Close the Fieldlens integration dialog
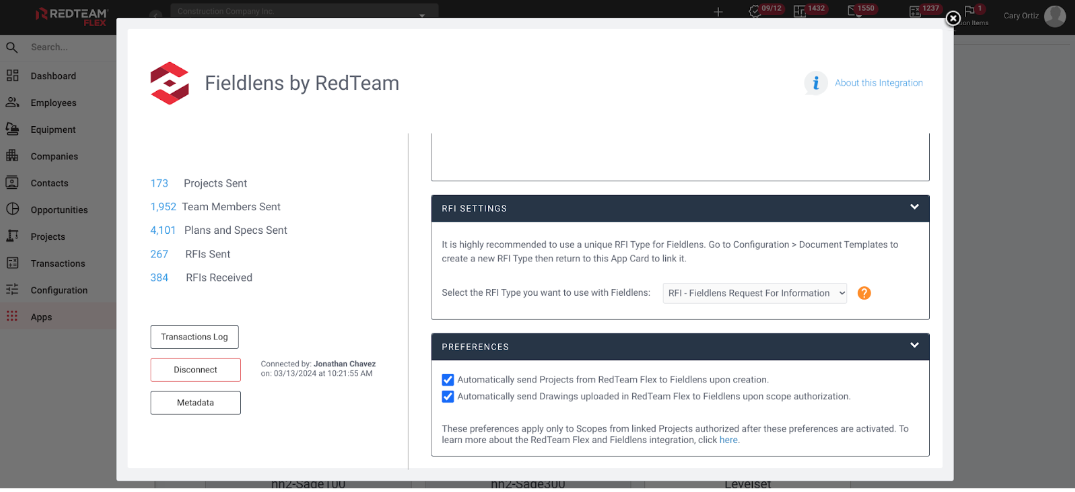This screenshot has height=492, width=1075. (x=952, y=19)
